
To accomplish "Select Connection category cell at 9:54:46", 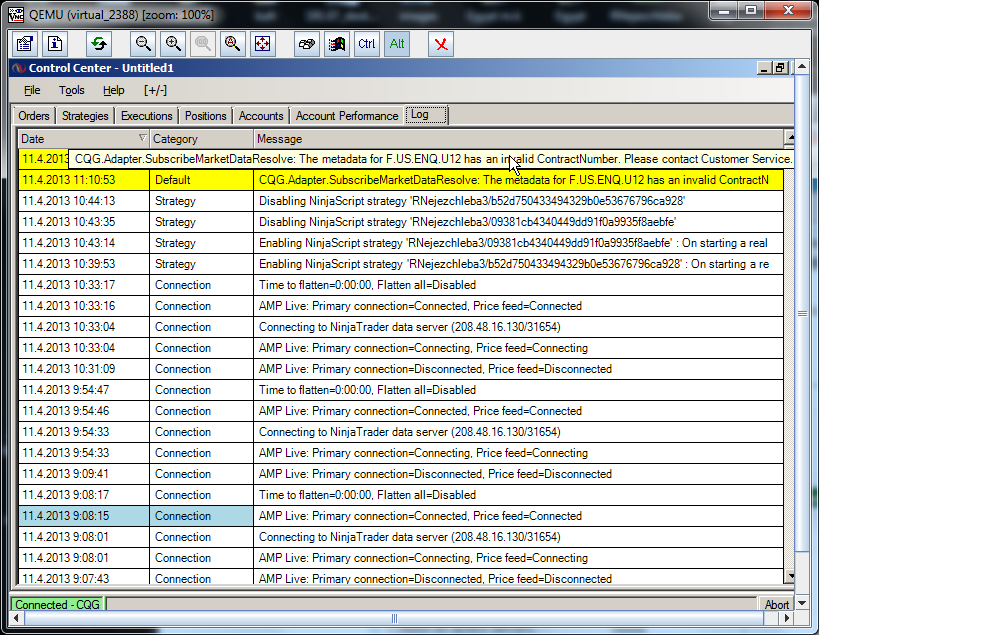I will tap(201, 411).
